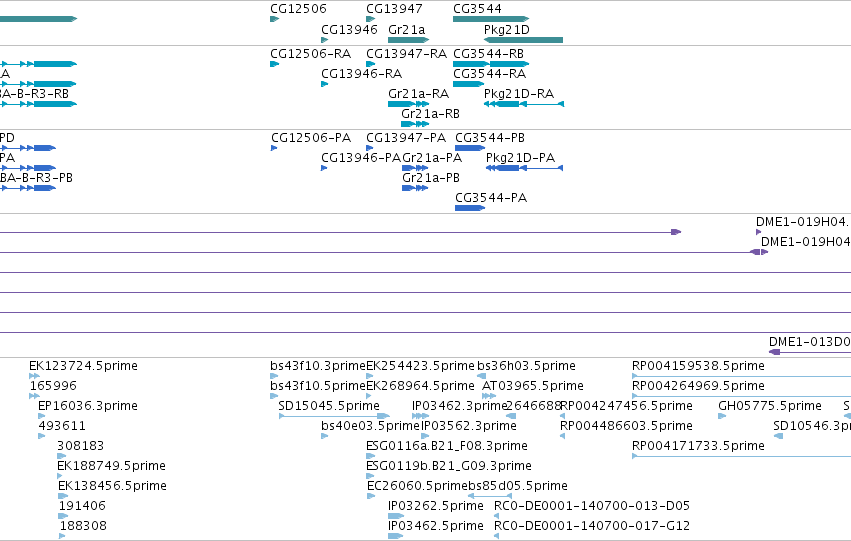Select the 308183 feature

click(x=80, y=446)
